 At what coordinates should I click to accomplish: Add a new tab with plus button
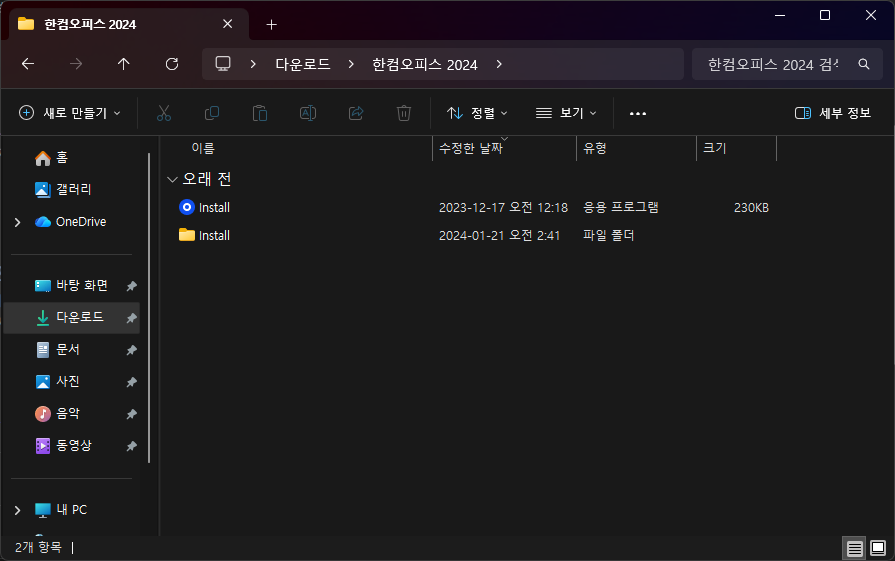point(272,25)
